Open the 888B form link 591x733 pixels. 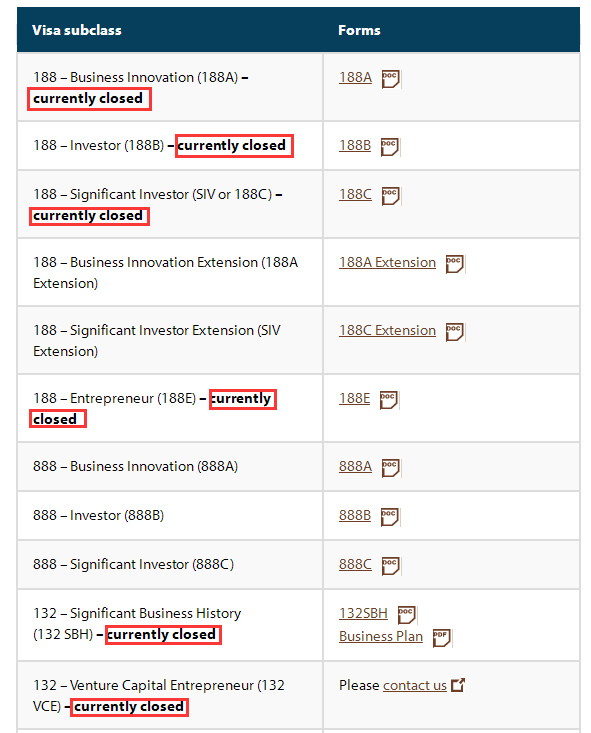pos(355,515)
